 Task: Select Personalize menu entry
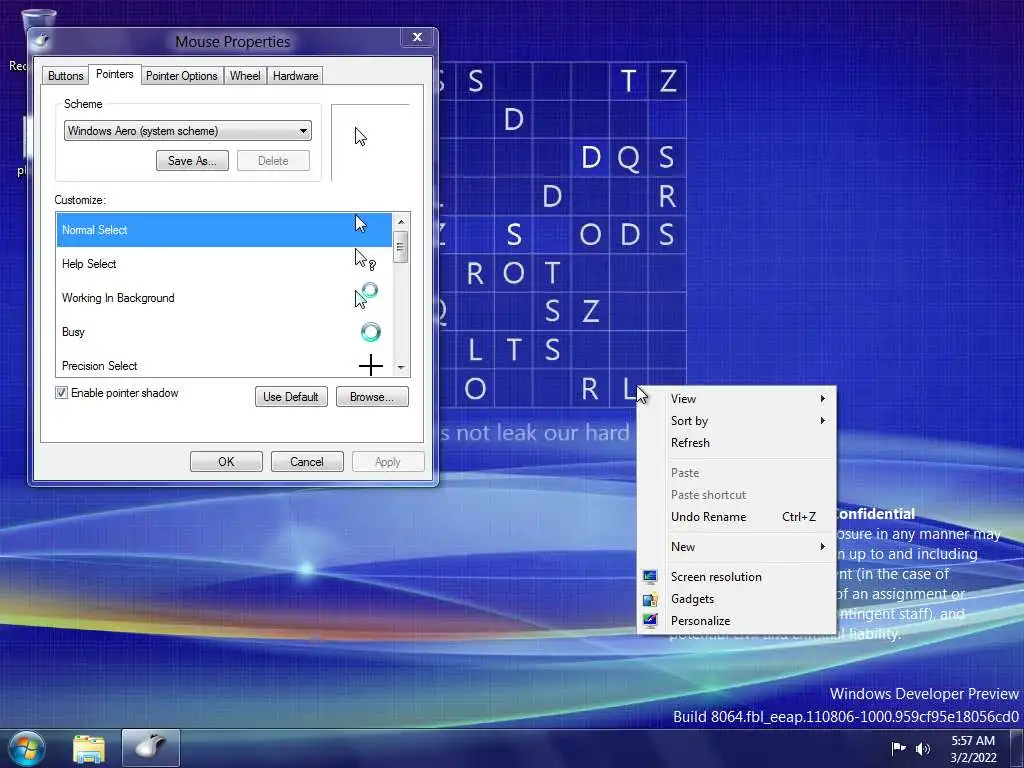[x=737, y=620]
